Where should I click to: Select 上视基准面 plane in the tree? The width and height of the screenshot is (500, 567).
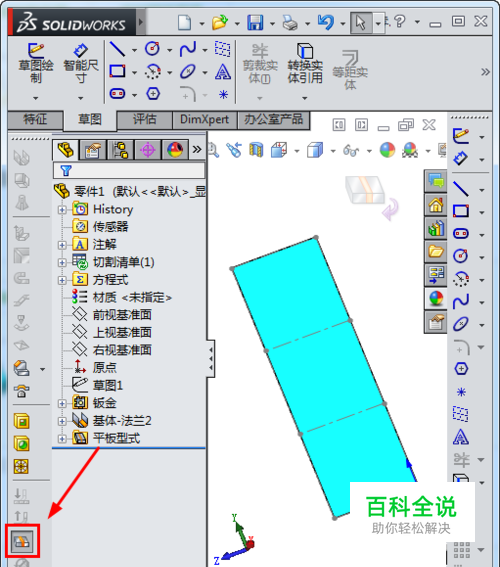point(122,333)
